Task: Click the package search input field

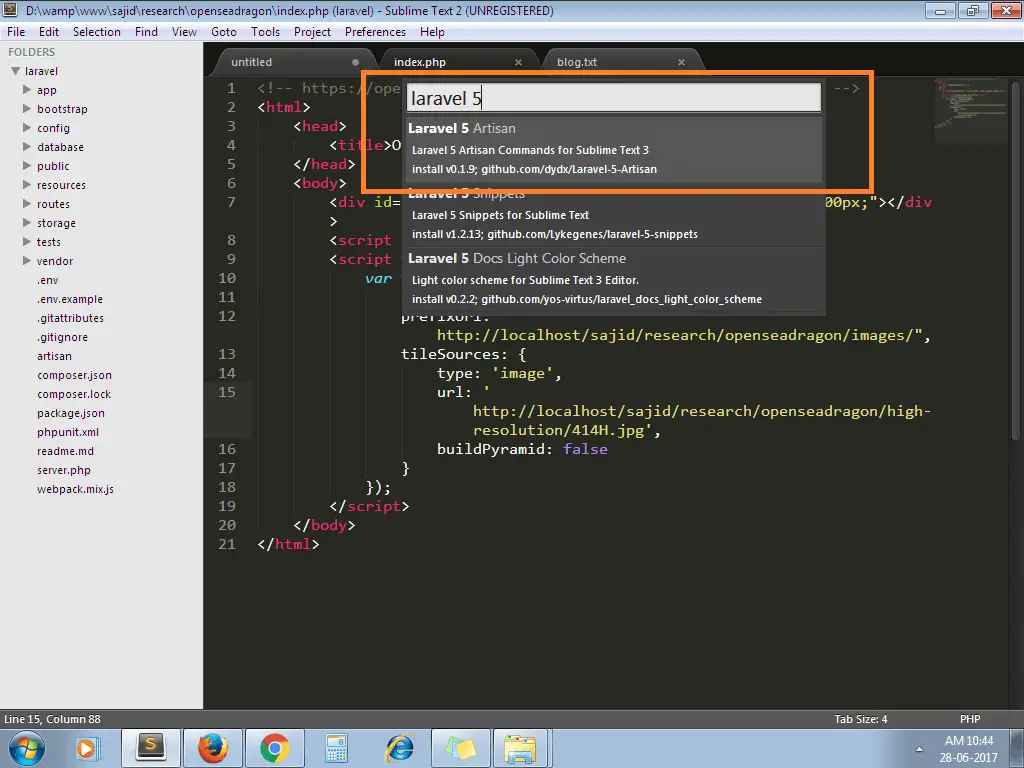Action: point(613,98)
